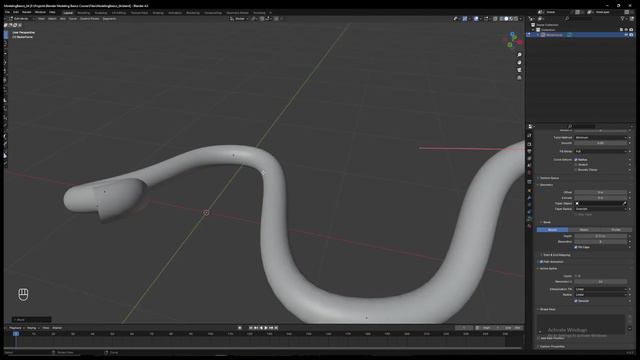This screenshot has height=360, width=640.
Task: Open the Object Data curve properties tab
Action: [x=530, y=219]
